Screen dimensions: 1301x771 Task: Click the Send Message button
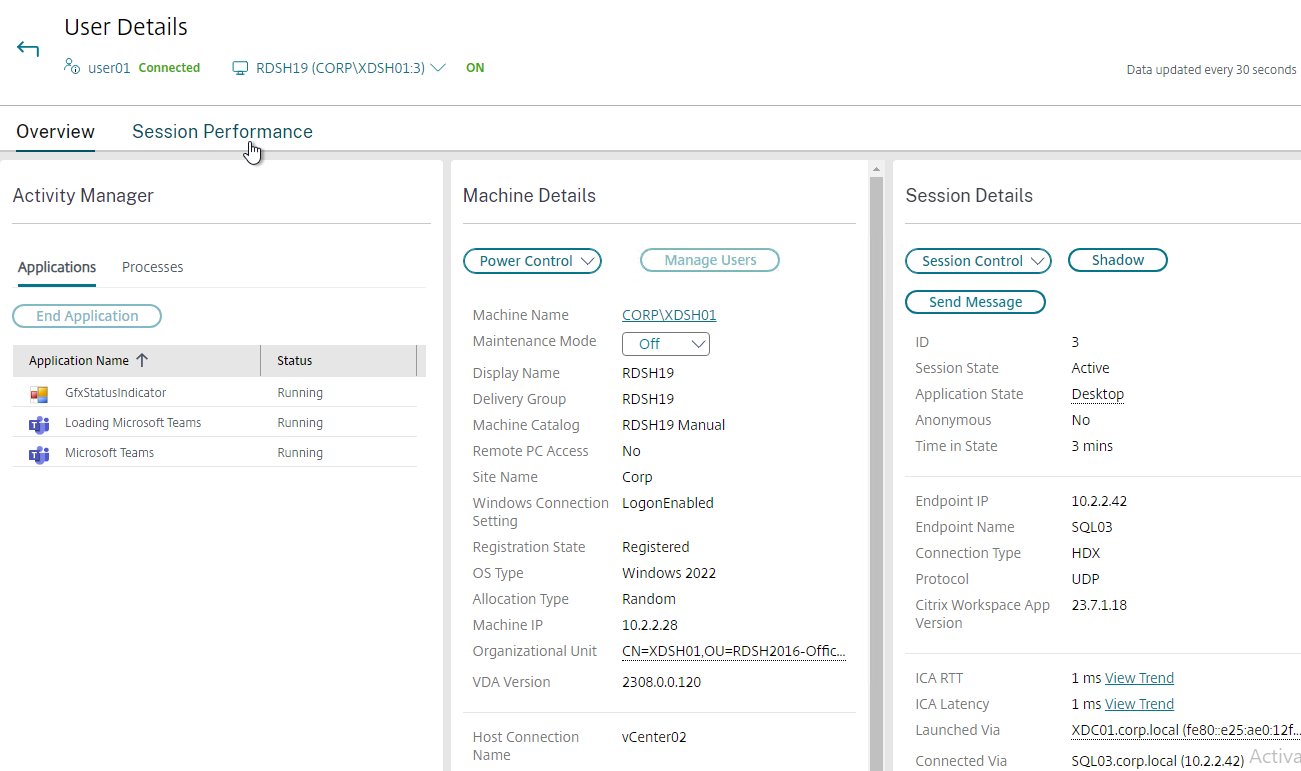[x=975, y=302]
